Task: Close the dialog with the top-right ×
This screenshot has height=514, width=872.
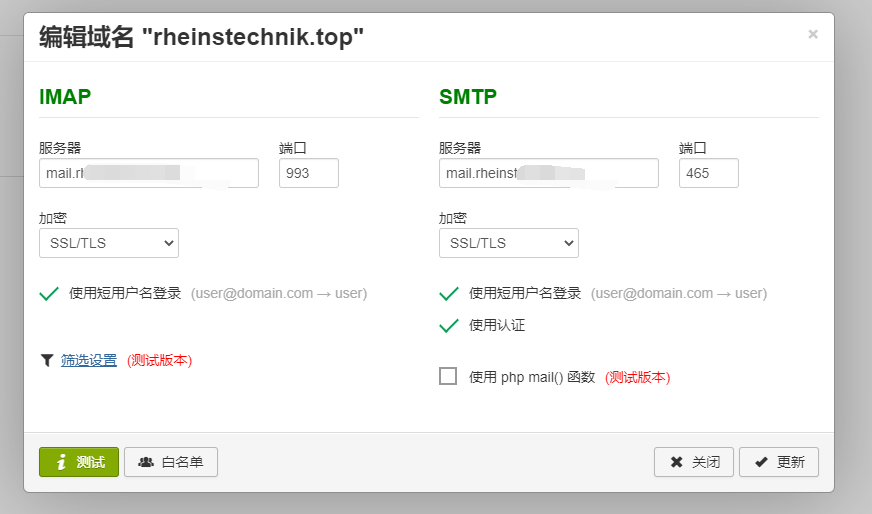Action: 812,34
